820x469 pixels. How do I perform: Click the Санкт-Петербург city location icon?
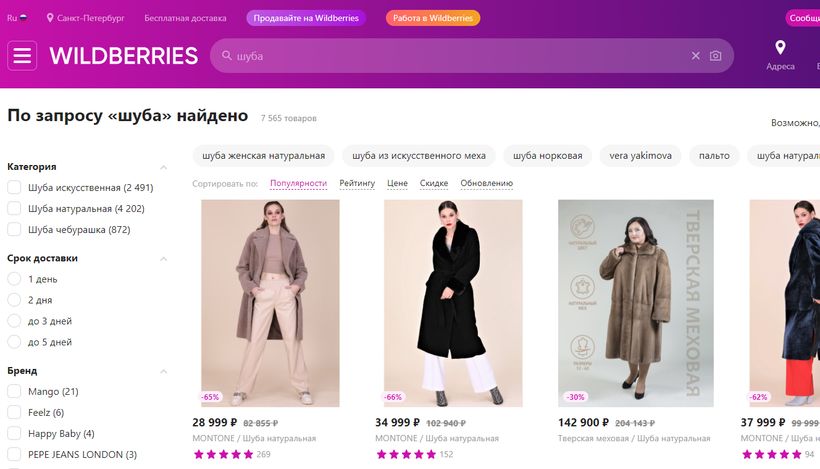click(x=50, y=18)
